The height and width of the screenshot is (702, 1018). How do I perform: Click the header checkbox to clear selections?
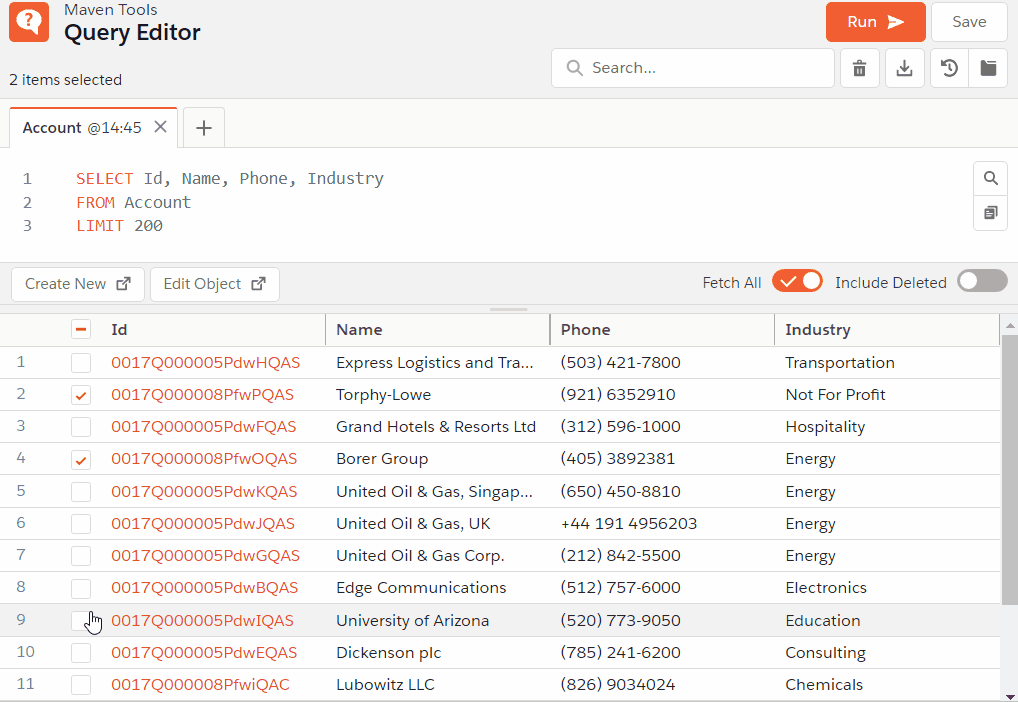(81, 329)
